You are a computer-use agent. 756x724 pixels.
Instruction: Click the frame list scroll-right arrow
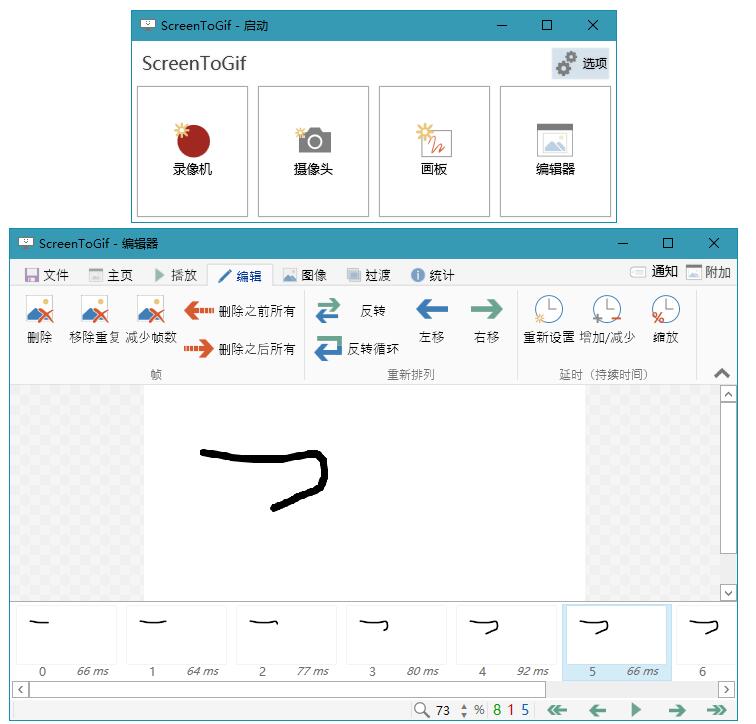[727, 689]
